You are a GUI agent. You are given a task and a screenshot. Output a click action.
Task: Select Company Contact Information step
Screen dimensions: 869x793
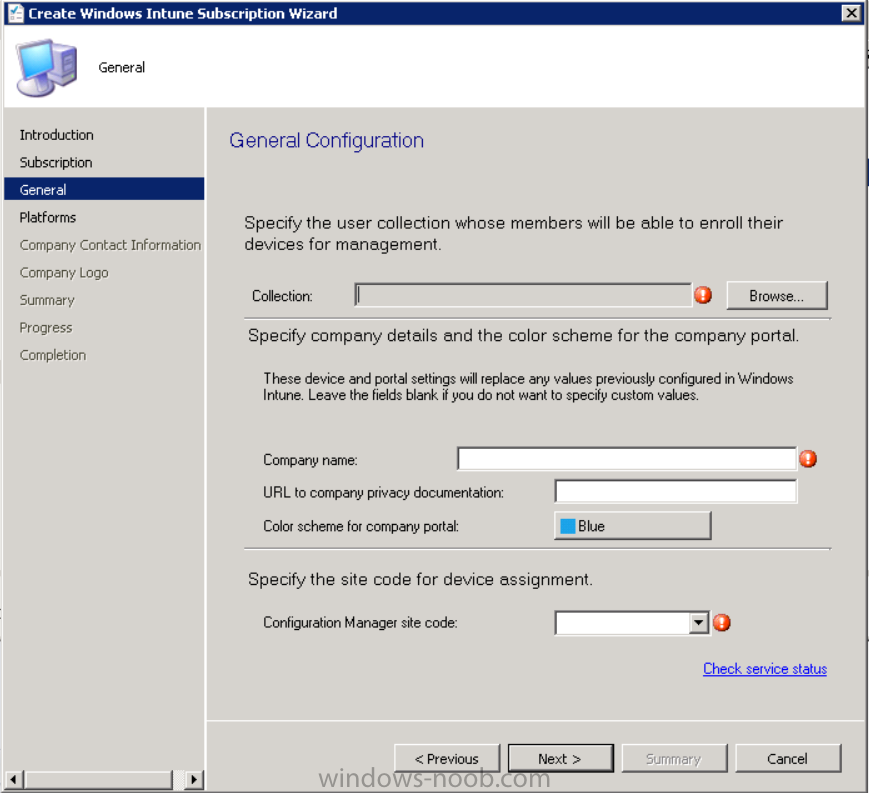110,245
